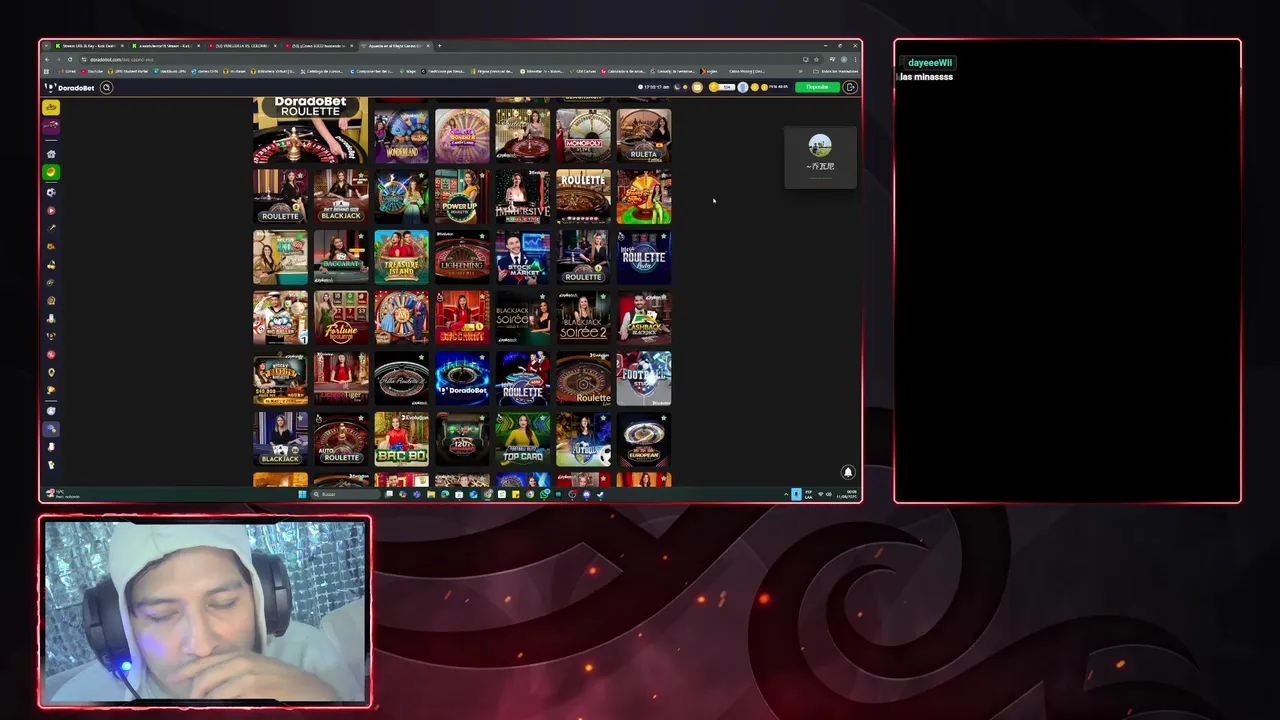Open the Cashback Blackjack game
This screenshot has height=720, width=1280.
pyautogui.click(x=644, y=318)
